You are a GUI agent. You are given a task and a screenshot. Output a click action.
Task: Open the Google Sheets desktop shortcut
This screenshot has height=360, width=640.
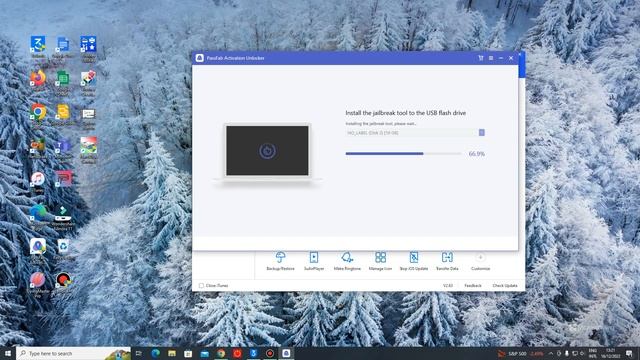pos(63,78)
